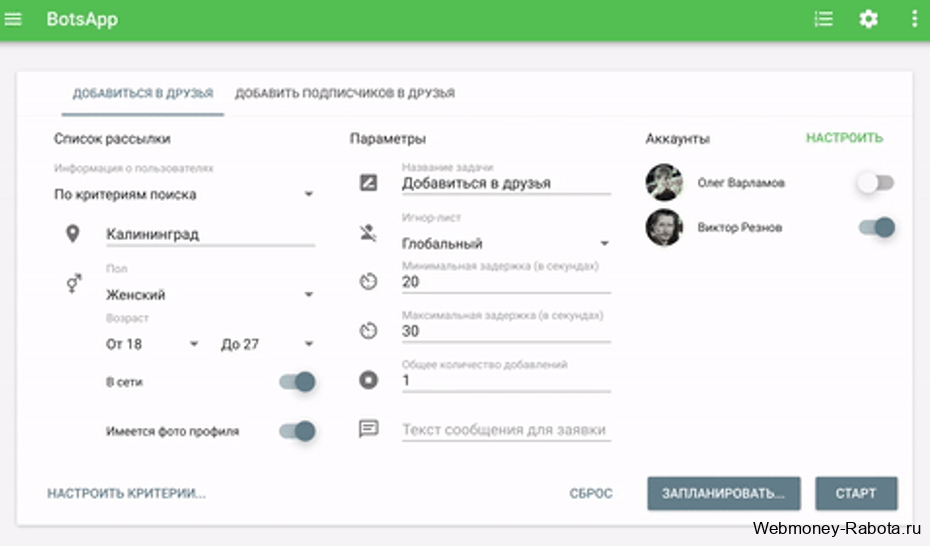
Task: Open the От 18 age dropdown
Action: (x=152, y=344)
